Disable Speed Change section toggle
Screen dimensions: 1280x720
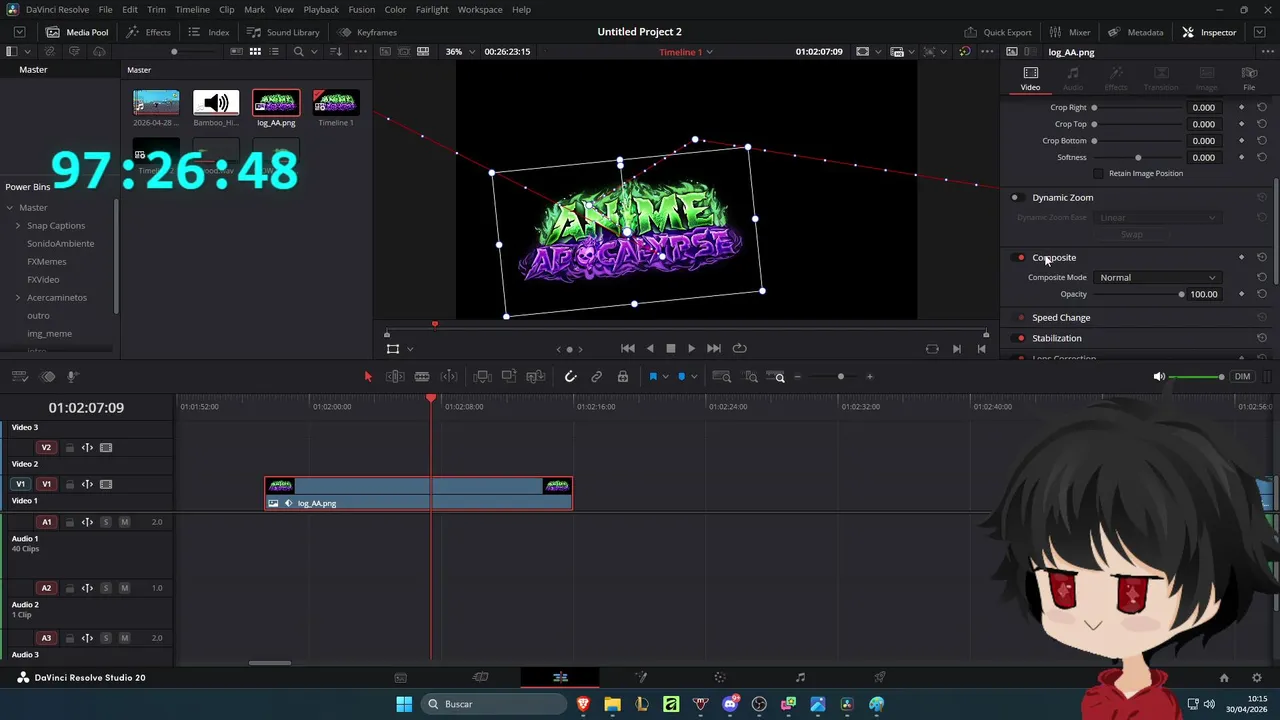1020,317
